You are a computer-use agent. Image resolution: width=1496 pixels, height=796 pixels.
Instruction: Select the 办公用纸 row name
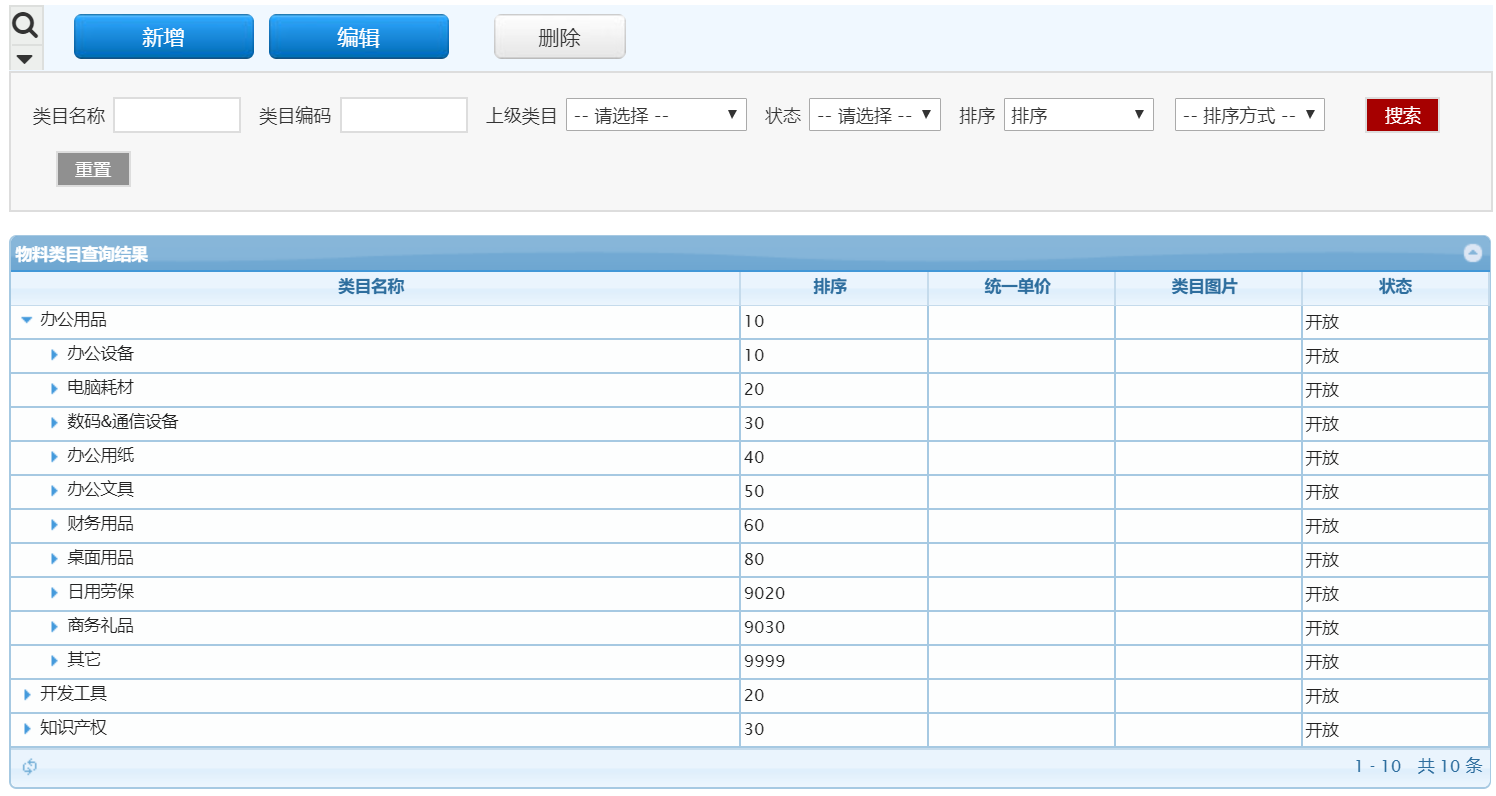tap(100, 456)
